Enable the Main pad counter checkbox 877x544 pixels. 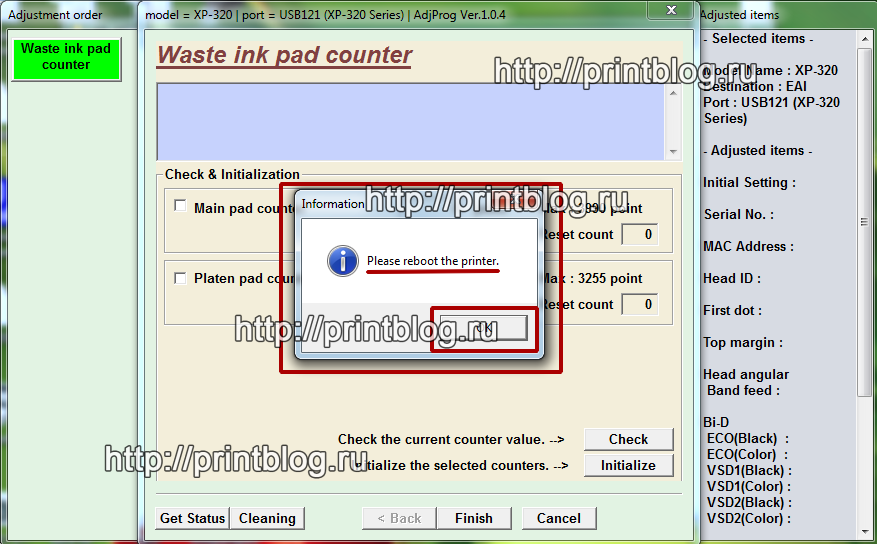(x=180, y=207)
